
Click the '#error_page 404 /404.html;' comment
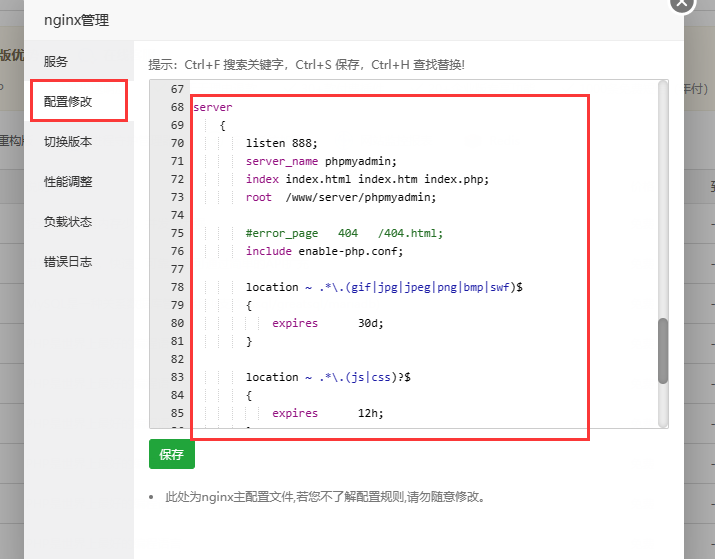click(x=344, y=233)
